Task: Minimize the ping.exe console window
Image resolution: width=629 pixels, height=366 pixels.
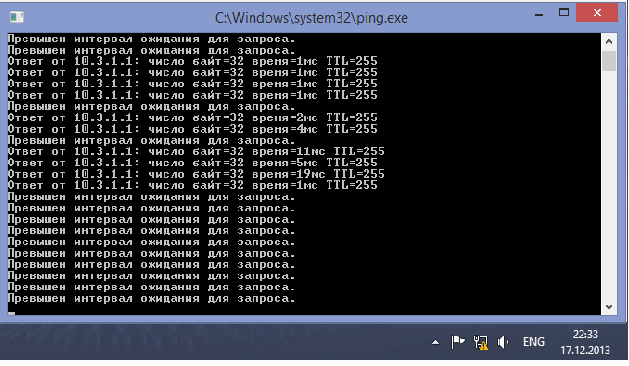Action: tap(539, 15)
